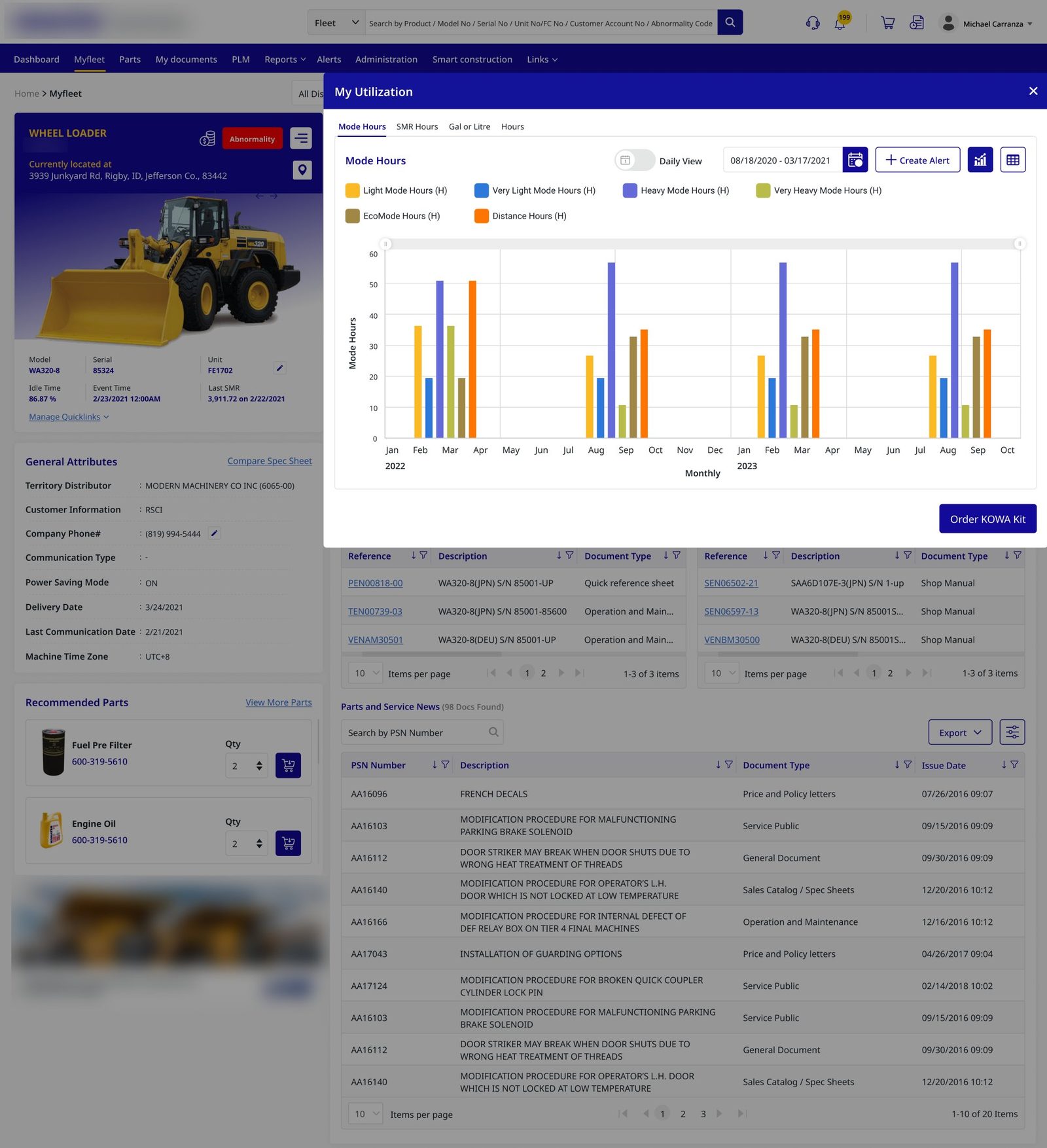
Task: Open Smart construction menu item
Action: [472, 59]
